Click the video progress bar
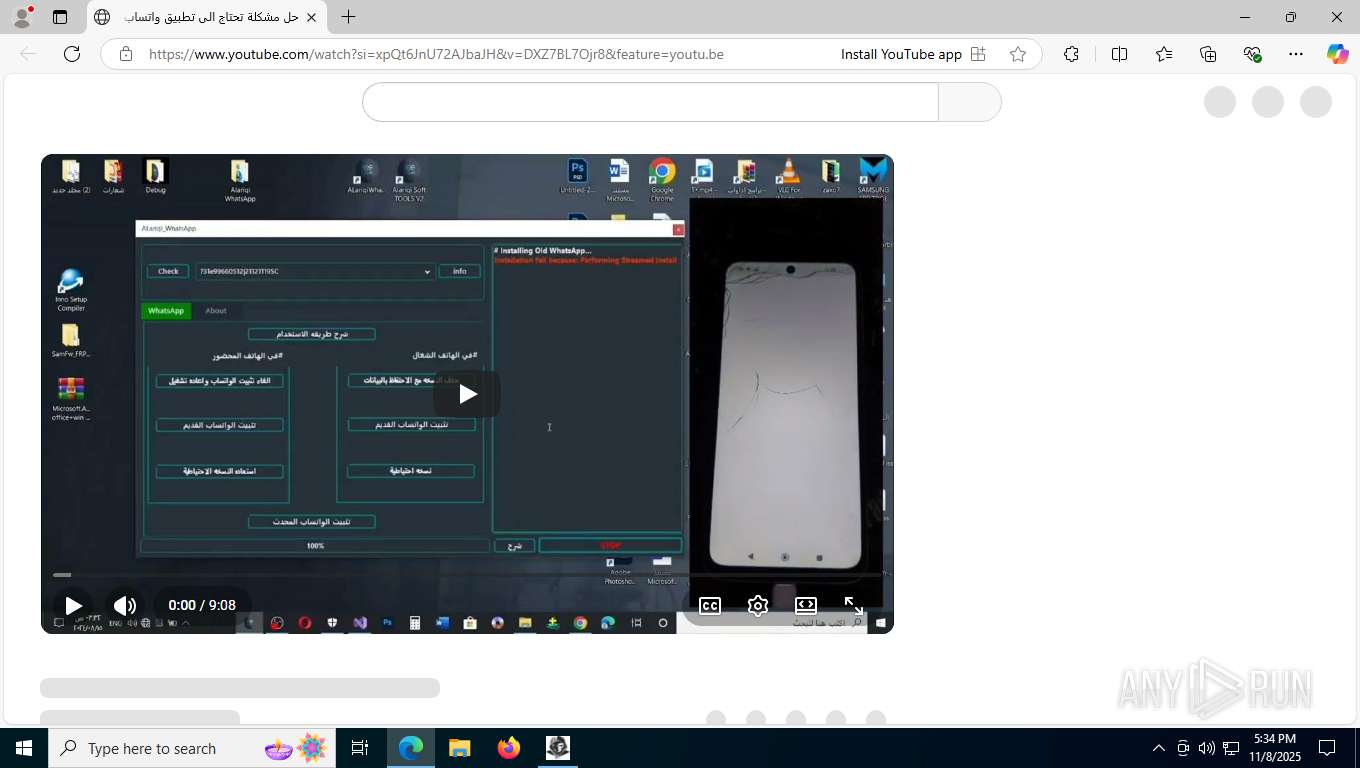The width and height of the screenshot is (1360, 768). [467, 575]
